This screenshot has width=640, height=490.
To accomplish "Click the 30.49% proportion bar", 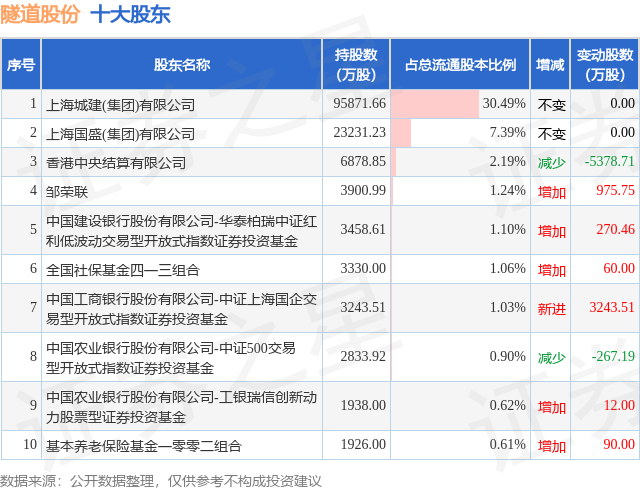I will (x=435, y=104).
